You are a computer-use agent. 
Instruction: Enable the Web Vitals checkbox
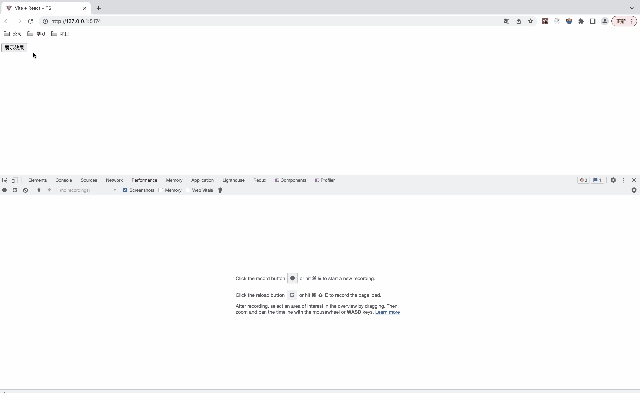[x=188, y=190]
